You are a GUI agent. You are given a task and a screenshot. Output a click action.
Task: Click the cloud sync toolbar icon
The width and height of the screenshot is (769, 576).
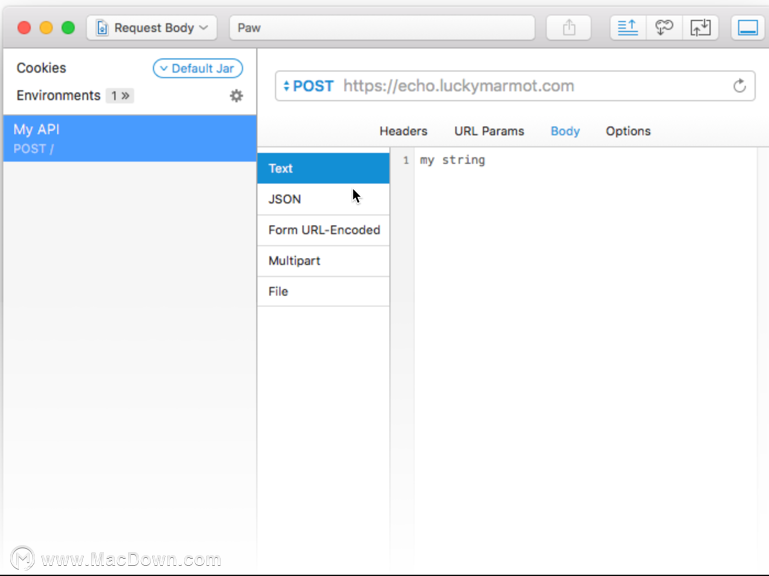(x=664, y=27)
